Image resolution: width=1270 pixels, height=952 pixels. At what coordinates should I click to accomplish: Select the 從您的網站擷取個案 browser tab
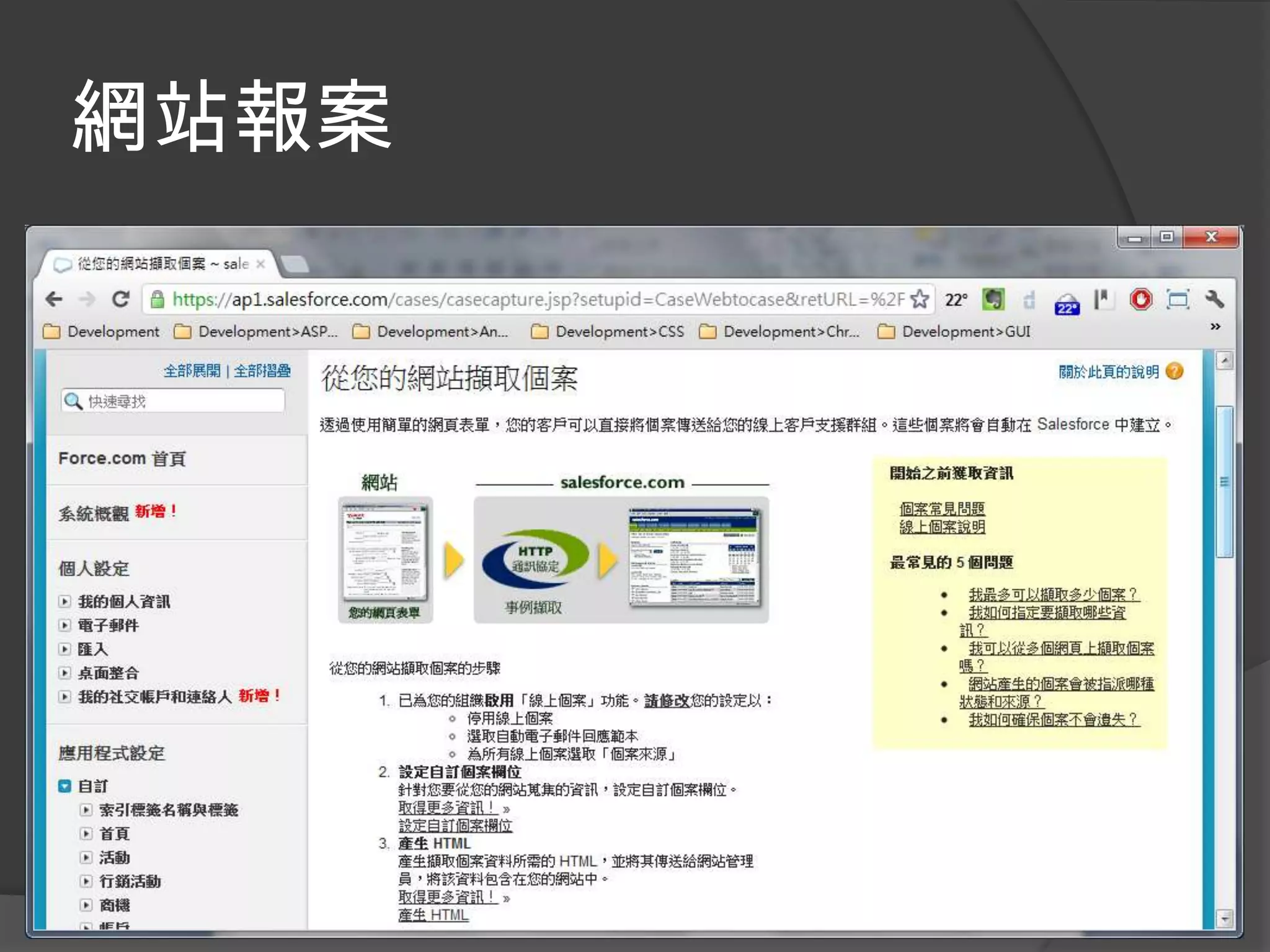point(155,264)
